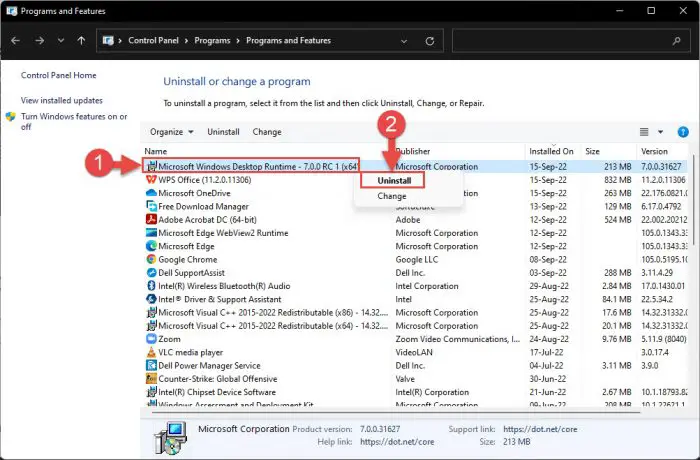
Task: Select Visual C++ Redistributable (x64) icon
Action: 152,326
